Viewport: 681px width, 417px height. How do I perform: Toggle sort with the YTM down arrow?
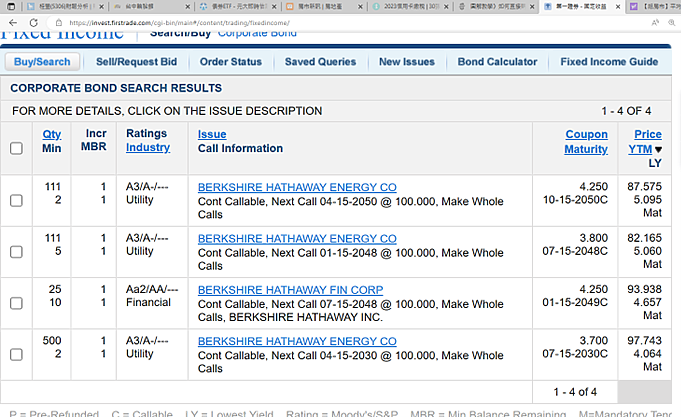(658, 149)
